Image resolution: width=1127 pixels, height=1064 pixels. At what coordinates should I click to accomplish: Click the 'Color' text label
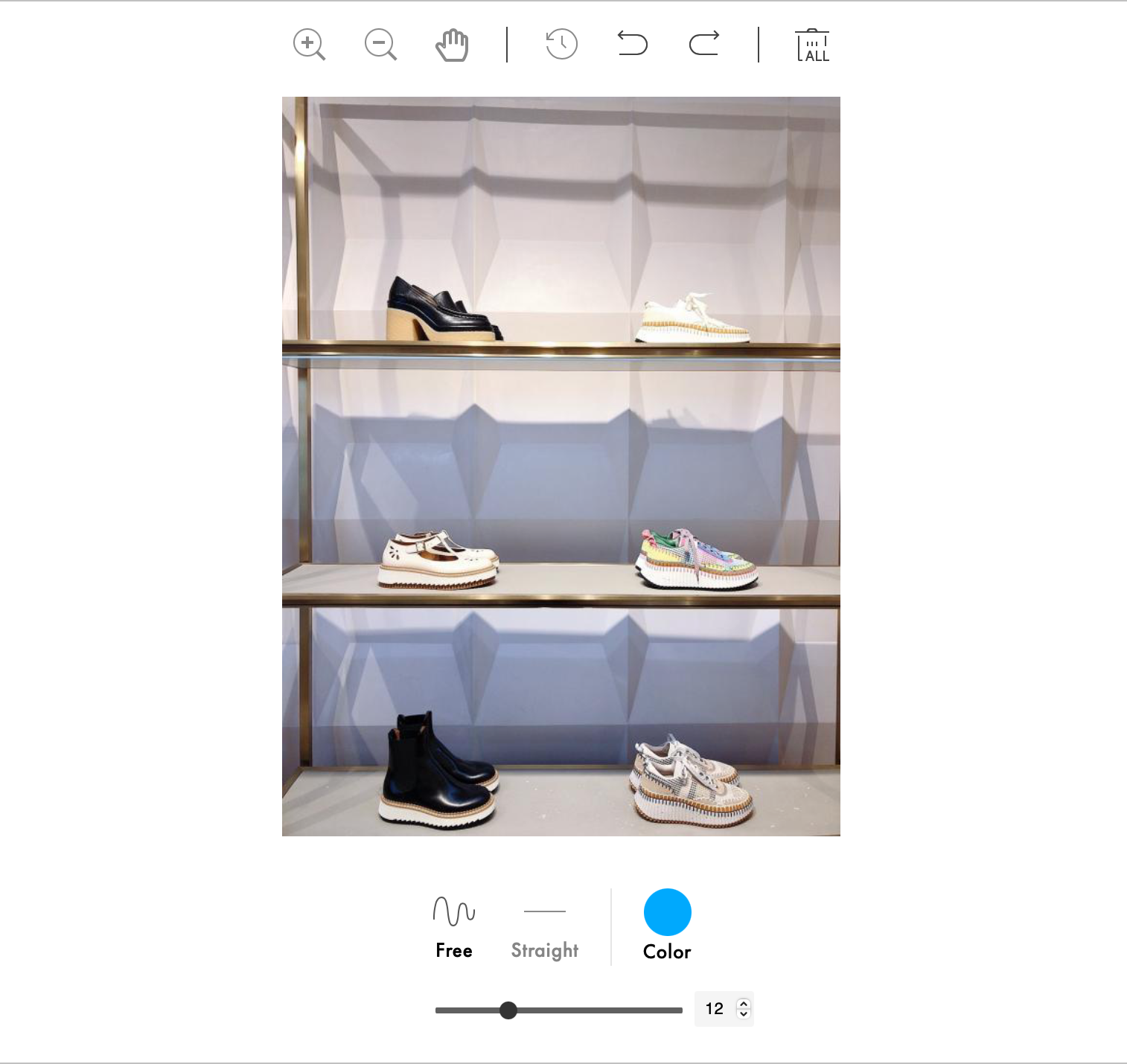(667, 952)
